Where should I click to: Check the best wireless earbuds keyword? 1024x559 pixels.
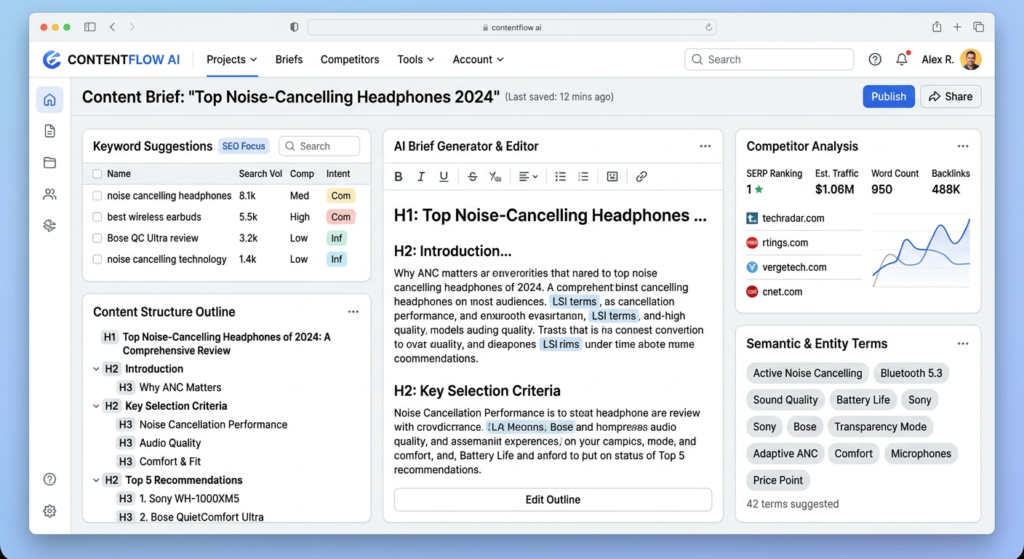pyautogui.click(x=97, y=217)
